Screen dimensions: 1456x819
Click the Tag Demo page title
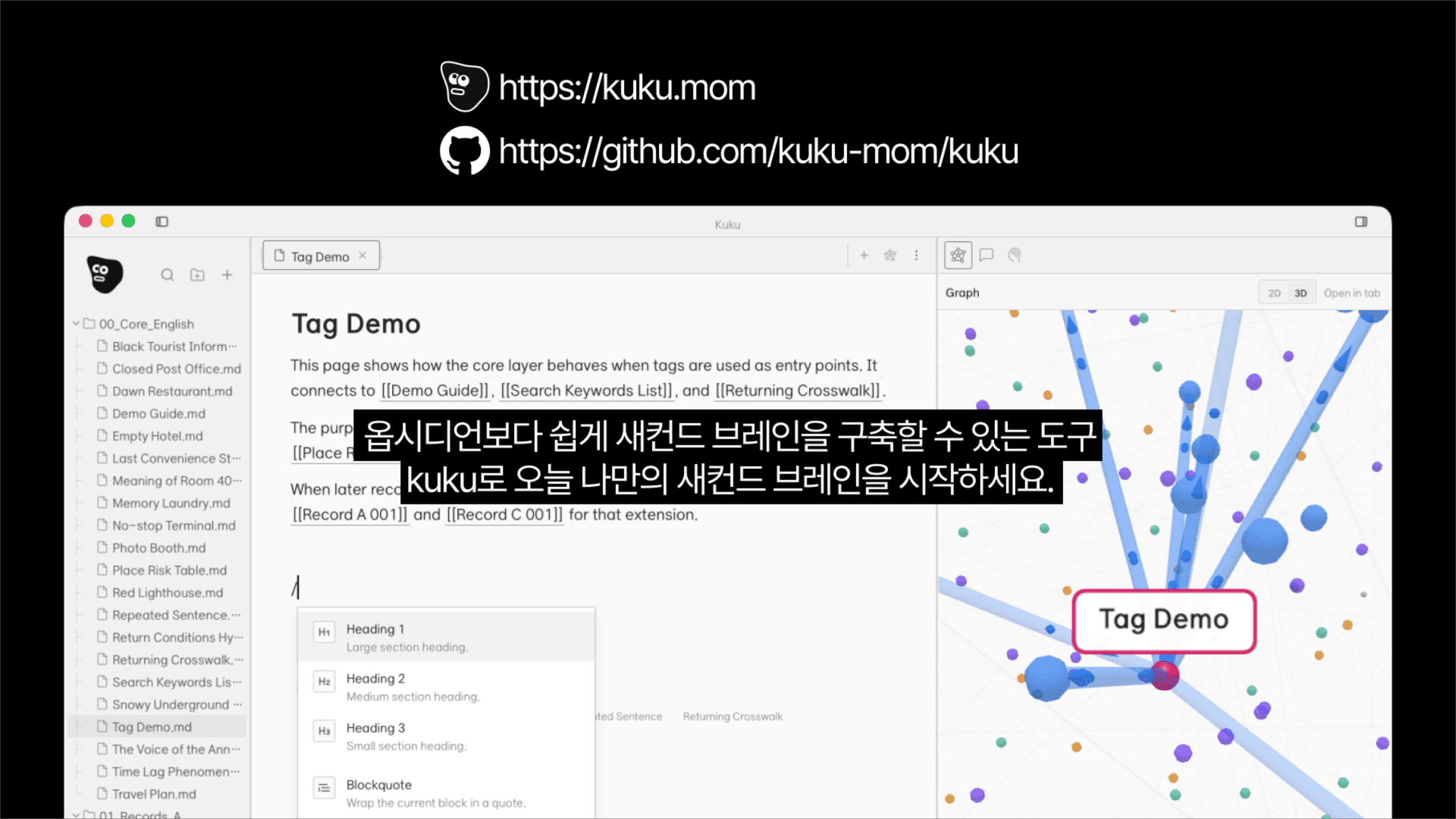pyautogui.click(x=356, y=325)
